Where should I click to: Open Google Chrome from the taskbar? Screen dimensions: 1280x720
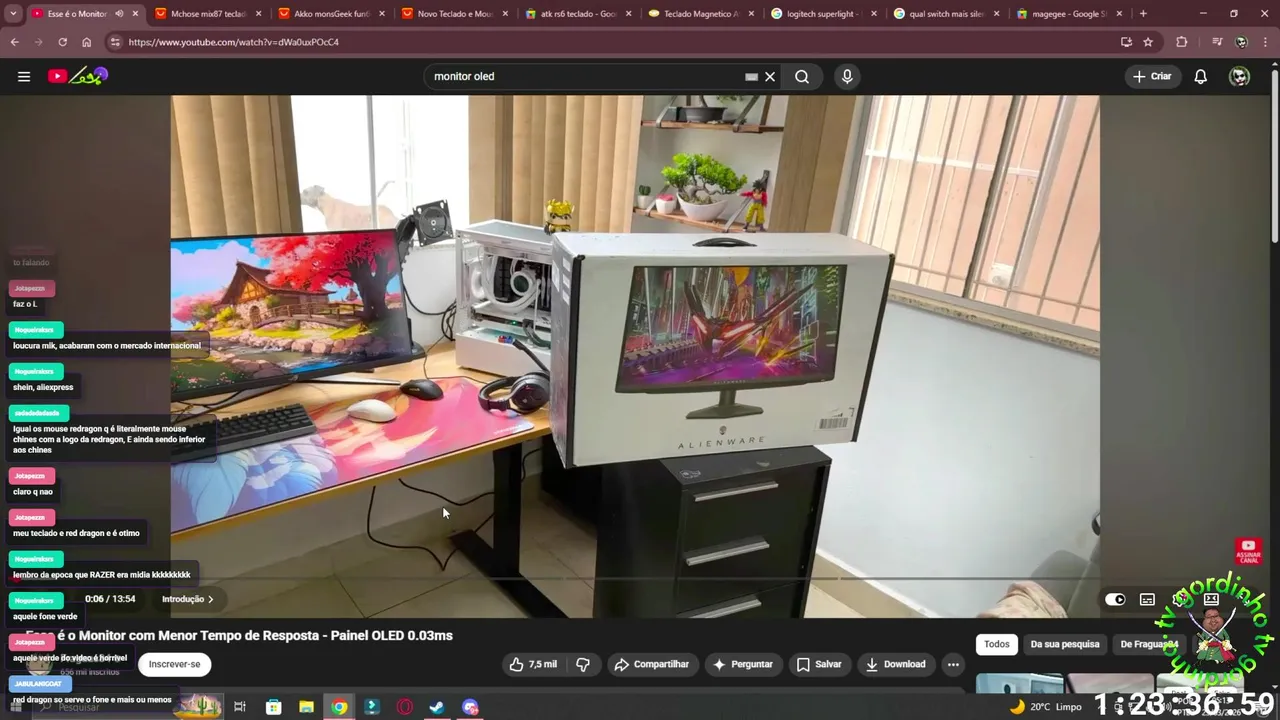[x=339, y=707]
